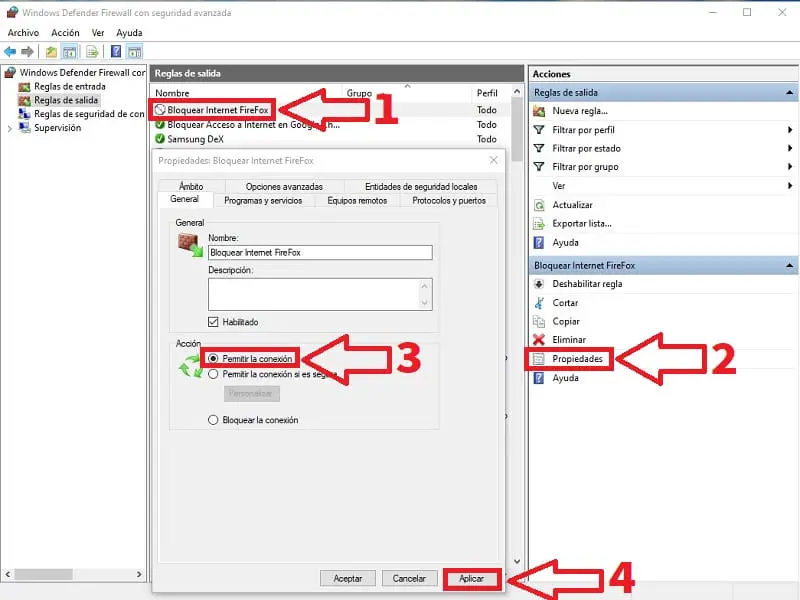Screen dimensions: 800x600
Task: Open the Filtrar por grupo submenu arrow
Action: pyautogui.click(x=790, y=166)
